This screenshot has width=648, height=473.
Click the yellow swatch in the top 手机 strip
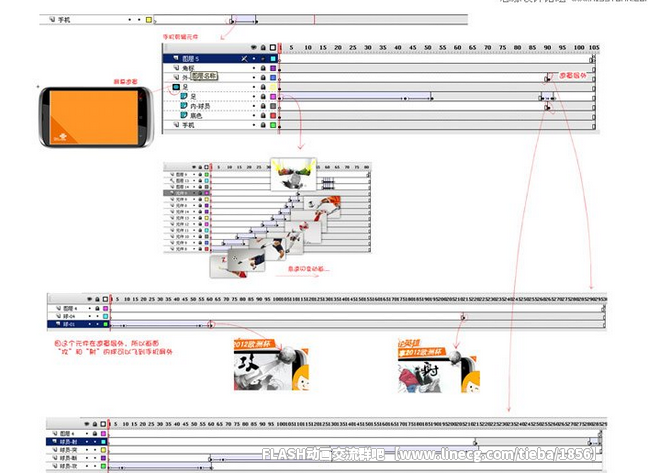point(148,19)
